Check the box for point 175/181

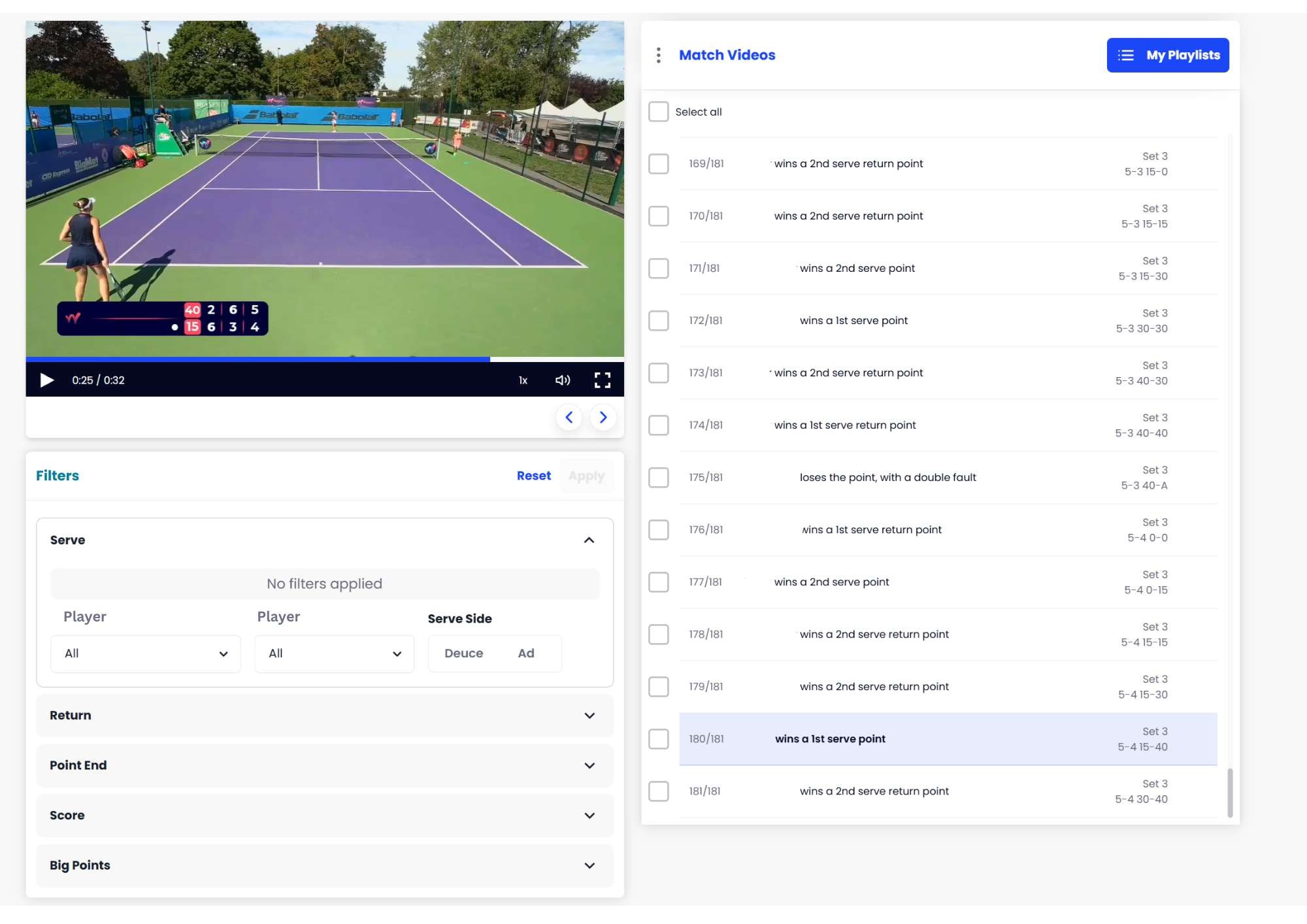(x=658, y=477)
